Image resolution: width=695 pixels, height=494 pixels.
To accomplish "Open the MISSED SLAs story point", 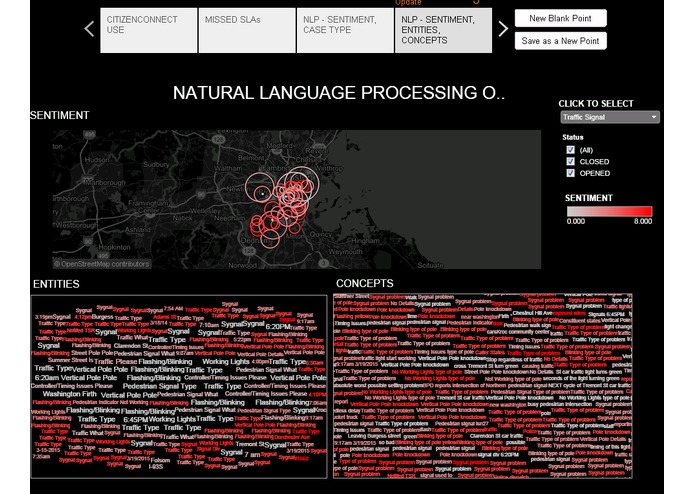I will pyautogui.click(x=247, y=31).
